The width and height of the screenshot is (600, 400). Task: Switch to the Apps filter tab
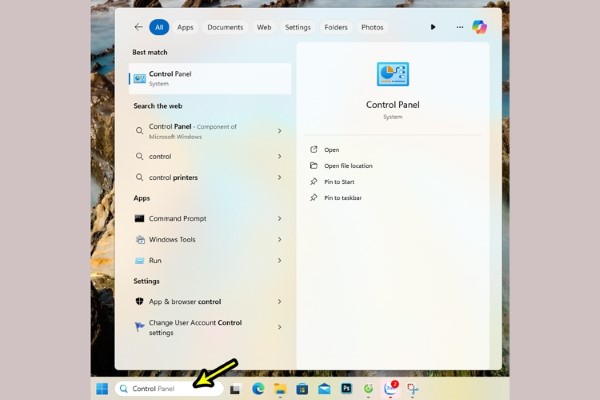185,27
